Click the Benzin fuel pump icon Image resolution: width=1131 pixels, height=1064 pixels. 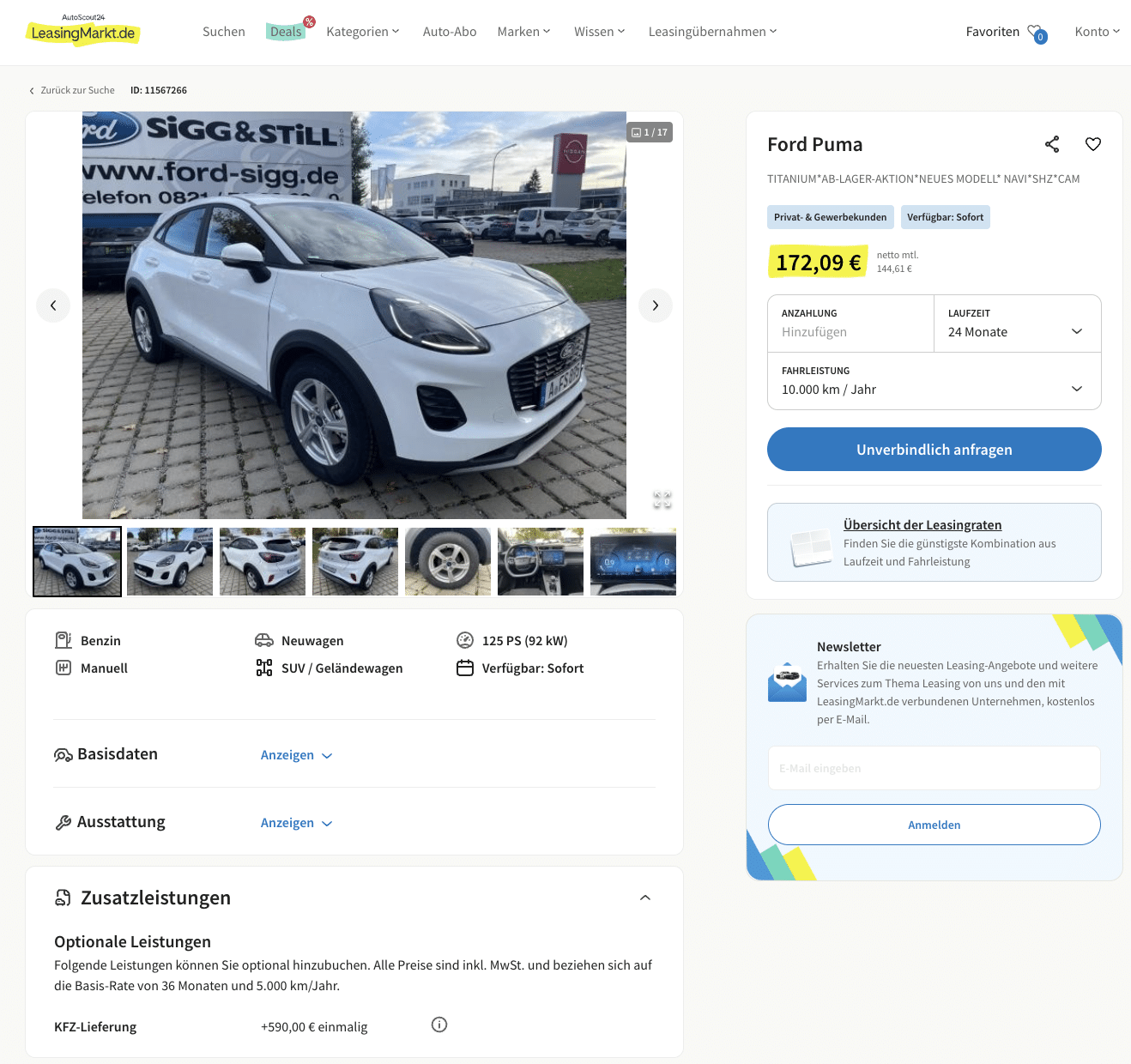point(64,640)
